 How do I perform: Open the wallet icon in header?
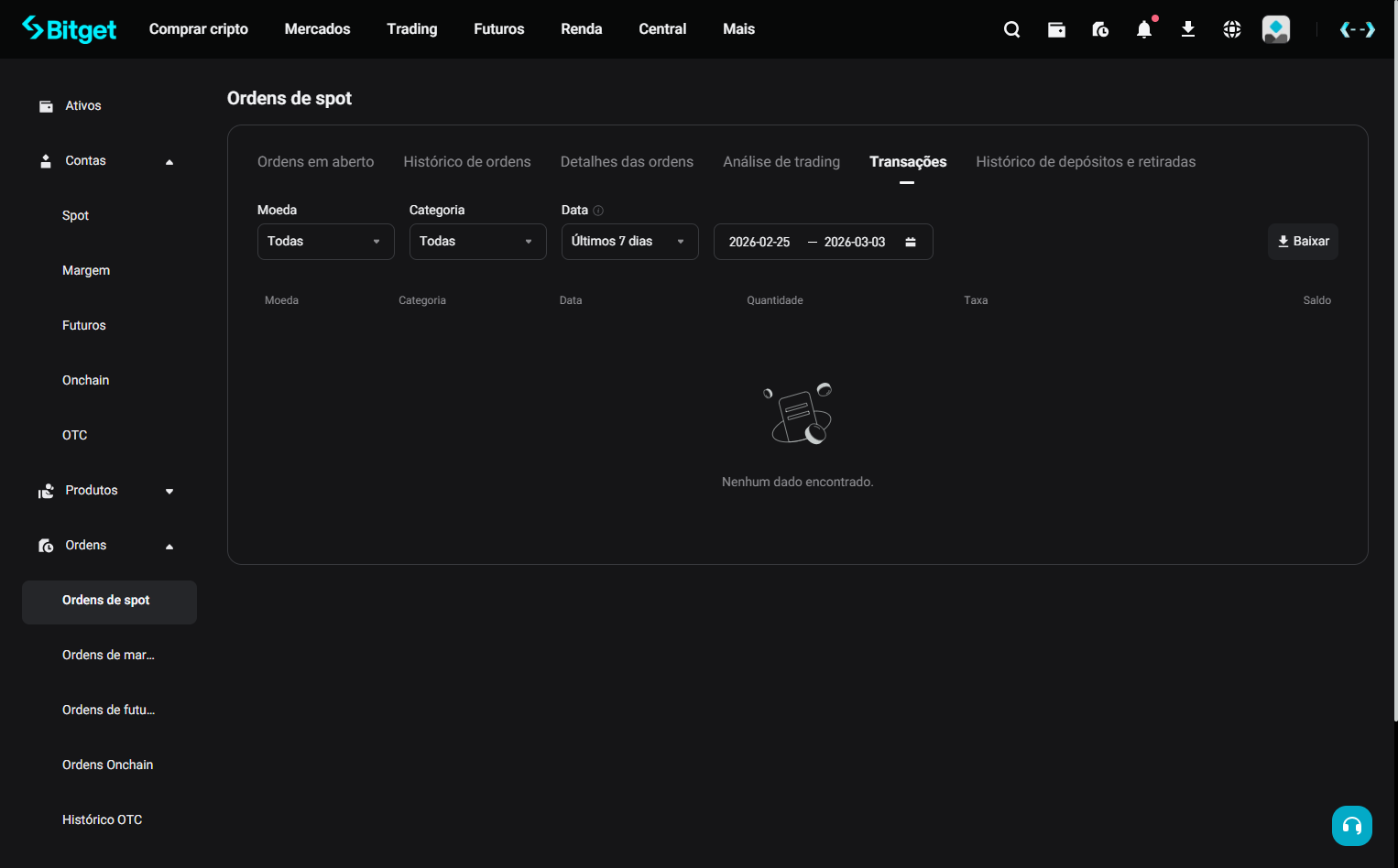point(1056,29)
